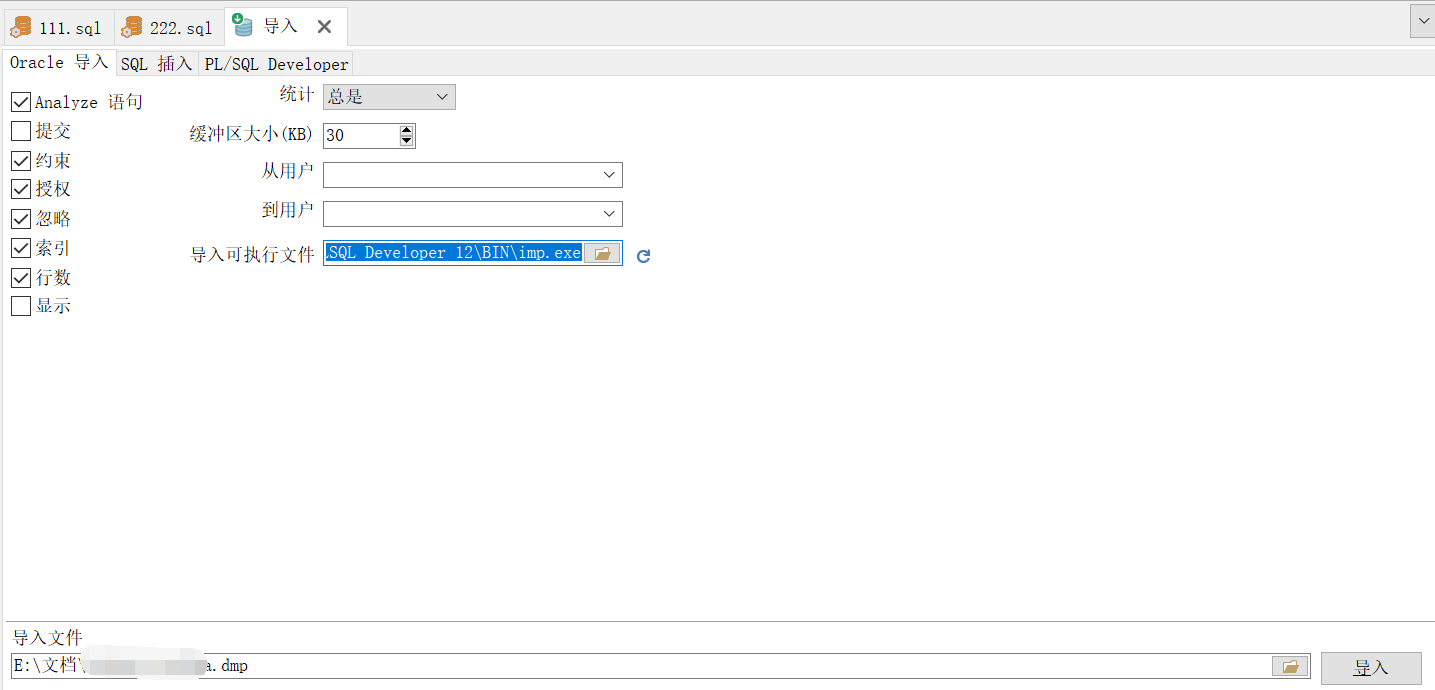Uncheck the Analyze 语句 checkbox
Image resolution: width=1435 pixels, height=690 pixels.
[21, 102]
